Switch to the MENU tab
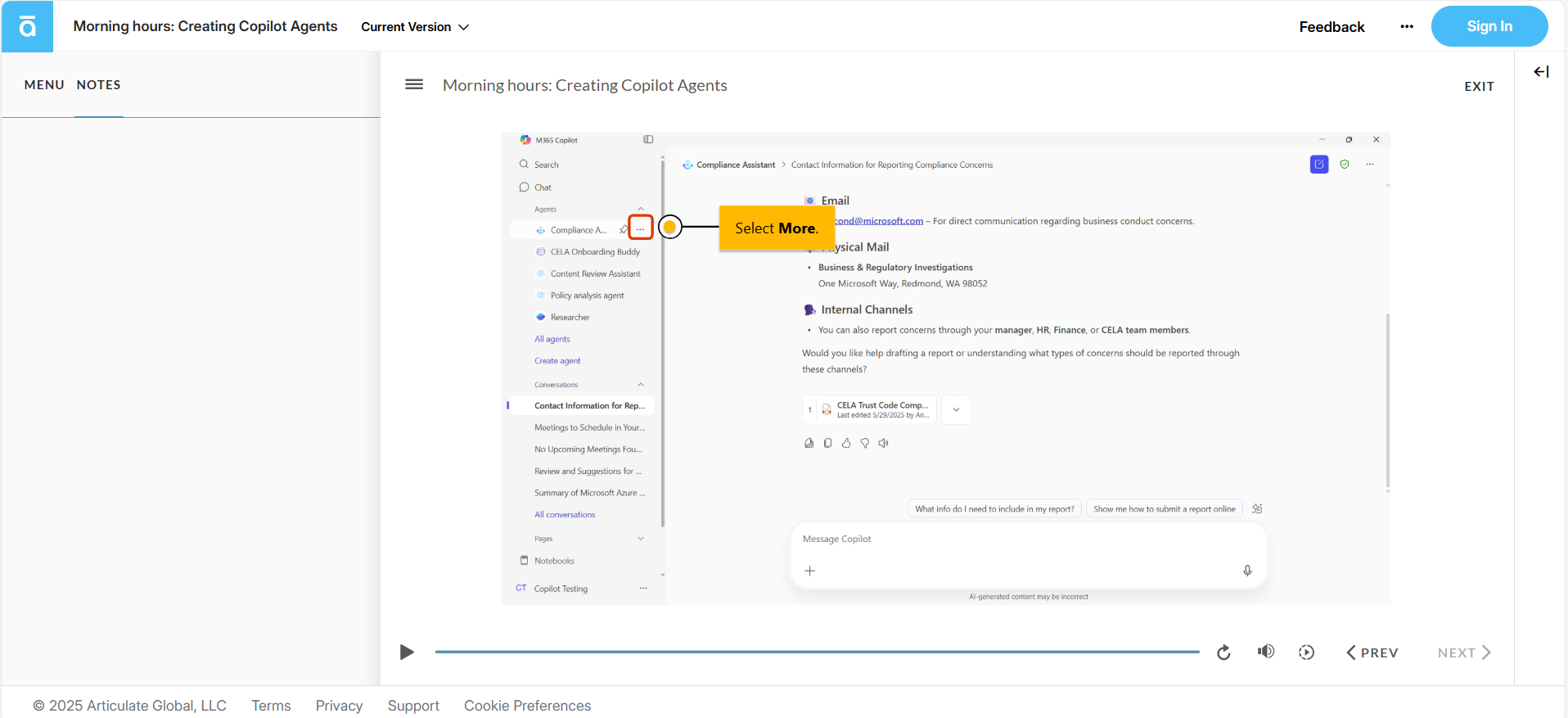This screenshot has height=718, width=1568. point(44,85)
